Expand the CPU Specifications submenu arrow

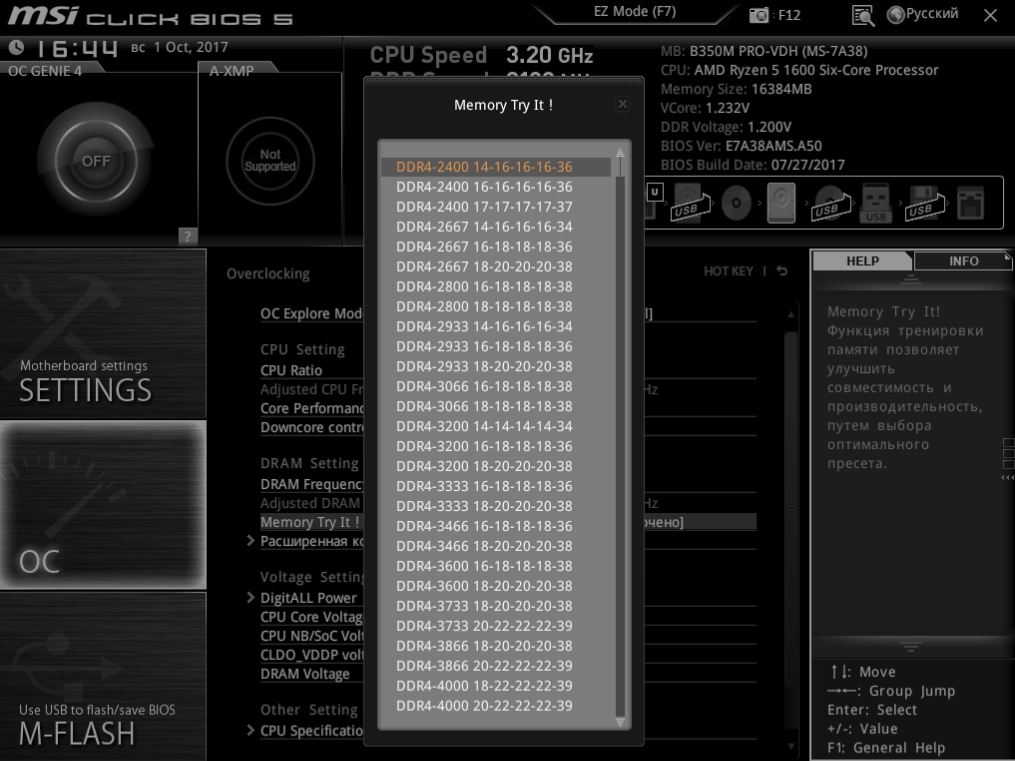[x=251, y=730]
